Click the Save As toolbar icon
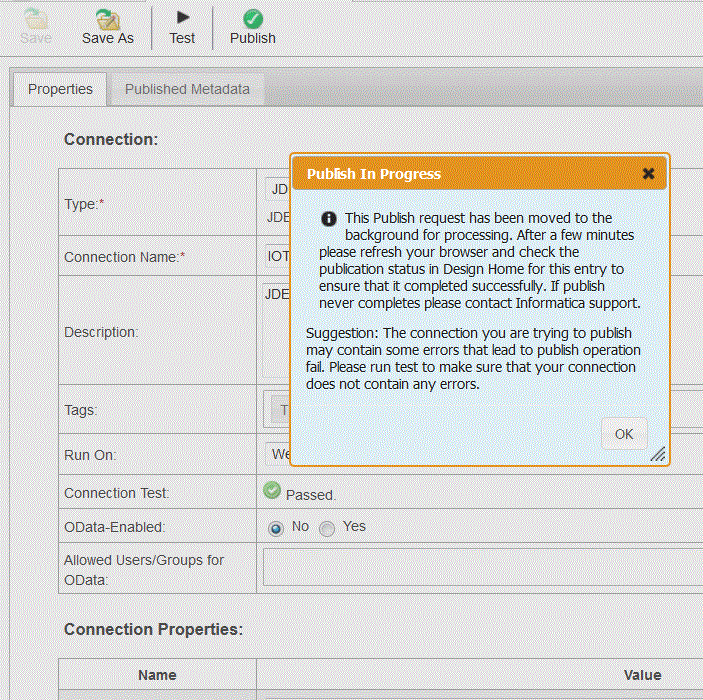The height and width of the screenshot is (700, 703). tap(107, 19)
